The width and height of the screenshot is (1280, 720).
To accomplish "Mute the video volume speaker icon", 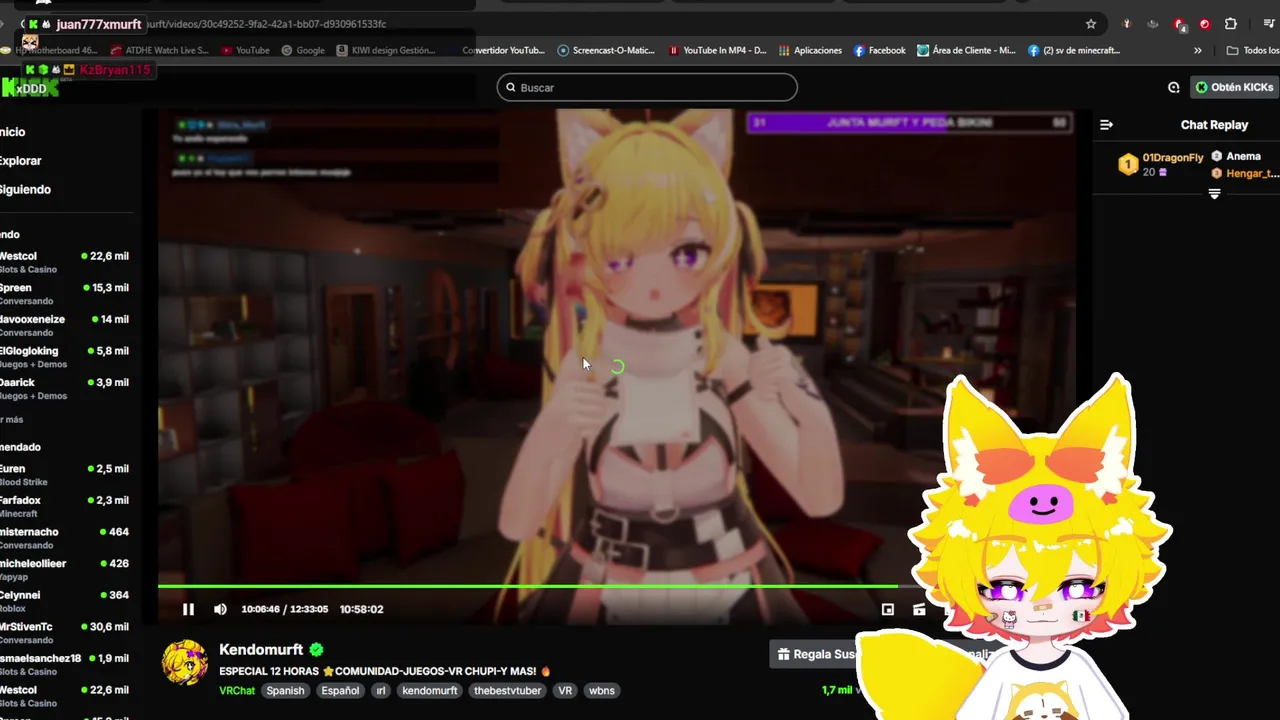I will click(220, 609).
